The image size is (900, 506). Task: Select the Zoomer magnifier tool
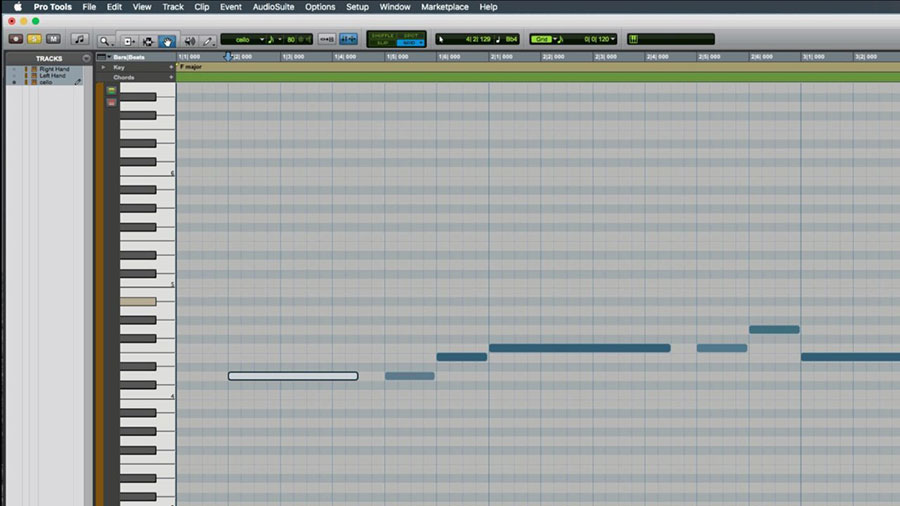[x=105, y=41]
